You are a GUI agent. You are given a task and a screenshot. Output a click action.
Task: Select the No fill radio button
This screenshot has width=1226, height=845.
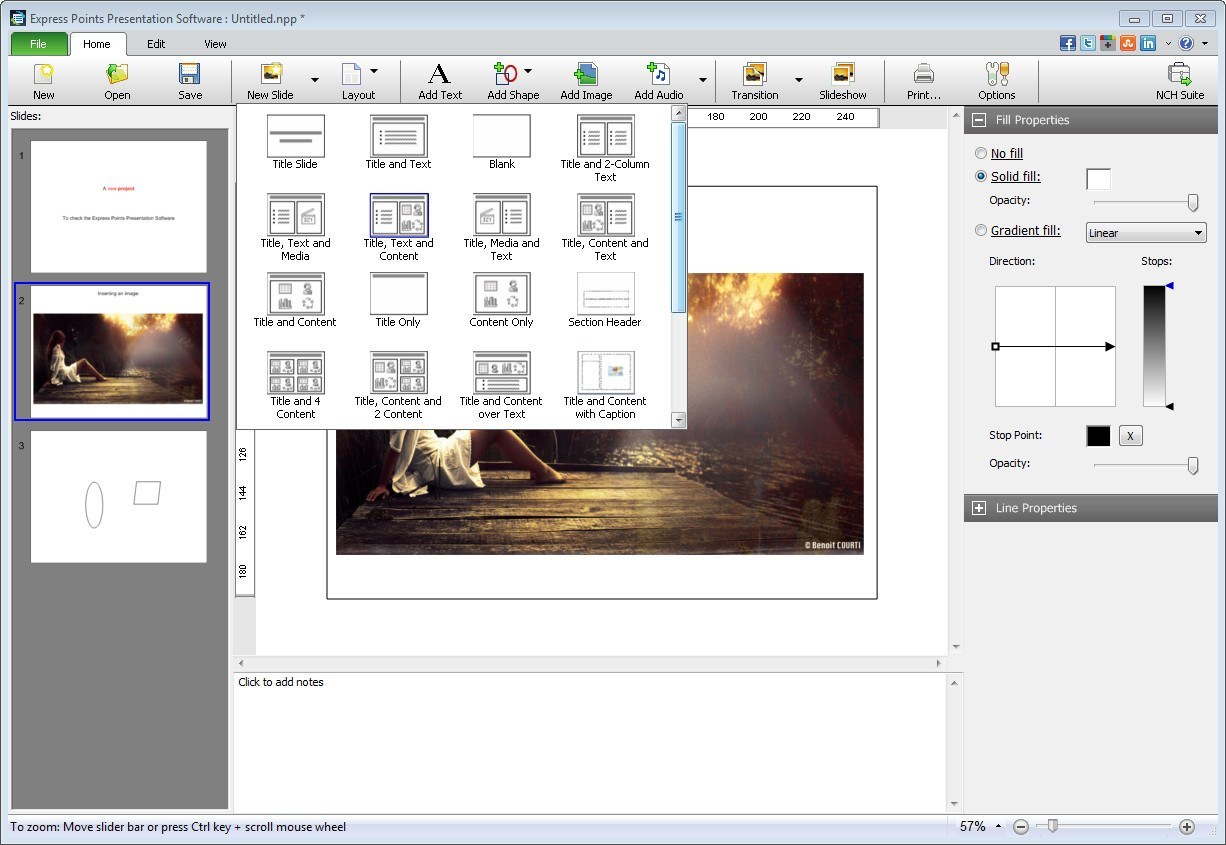(980, 154)
